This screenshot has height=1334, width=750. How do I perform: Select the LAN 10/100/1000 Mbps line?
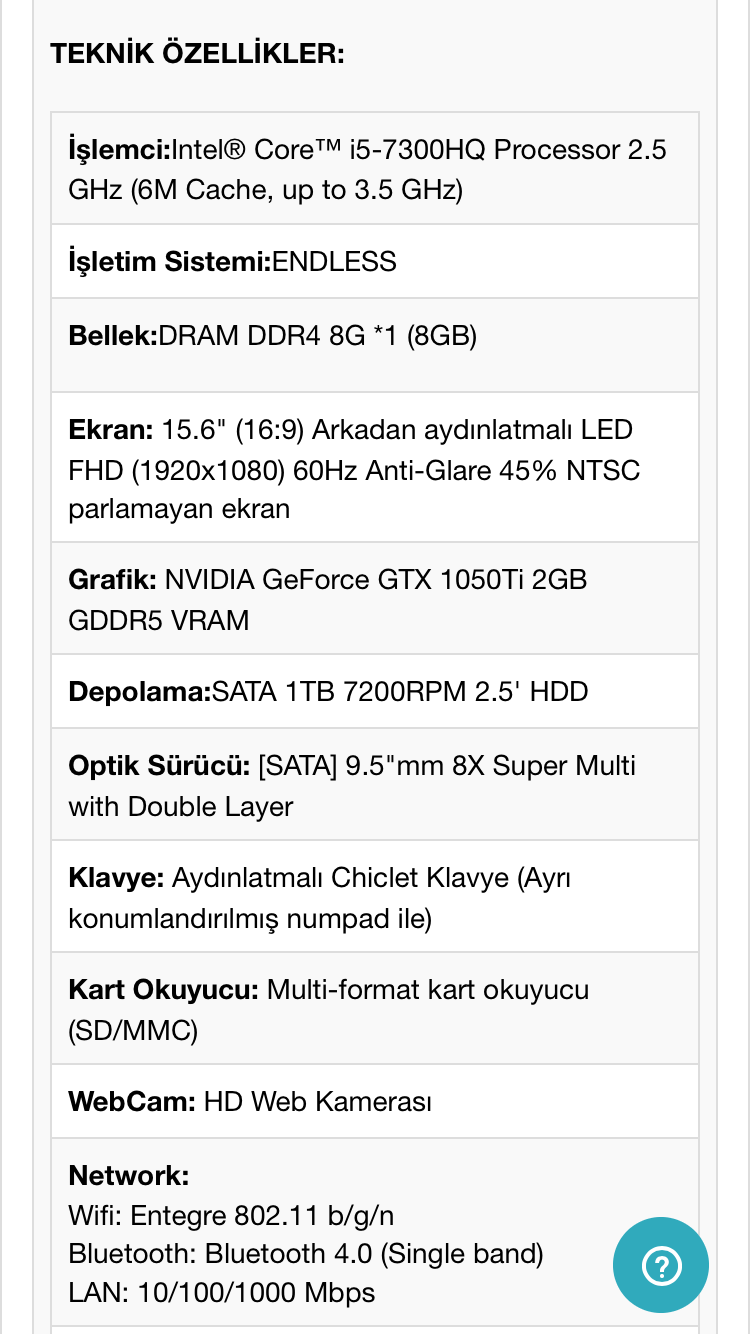(x=220, y=1292)
